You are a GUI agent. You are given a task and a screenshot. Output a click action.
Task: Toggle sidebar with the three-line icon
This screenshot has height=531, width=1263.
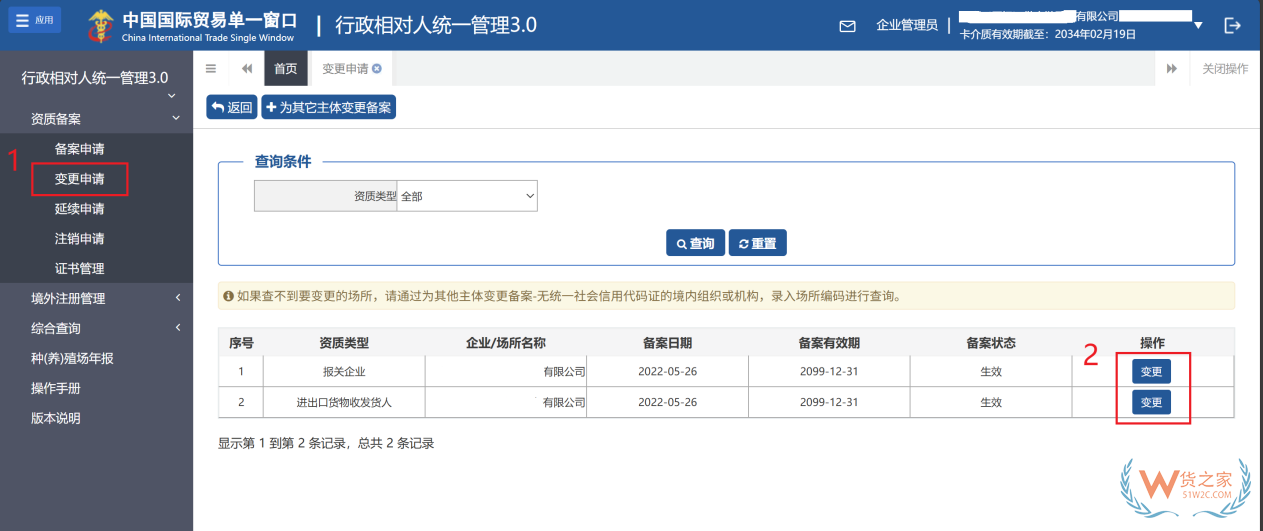pos(211,68)
